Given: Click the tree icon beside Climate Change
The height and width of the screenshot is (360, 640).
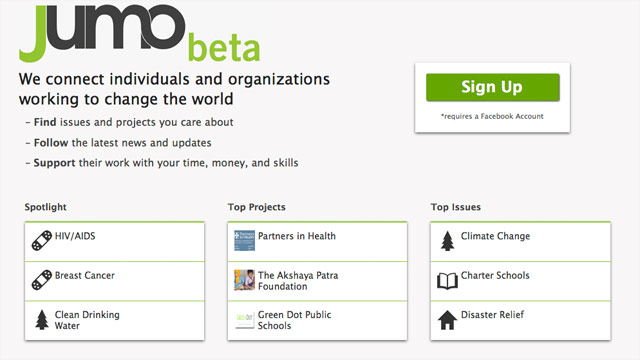Looking at the screenshot, I should pos(447,241).
